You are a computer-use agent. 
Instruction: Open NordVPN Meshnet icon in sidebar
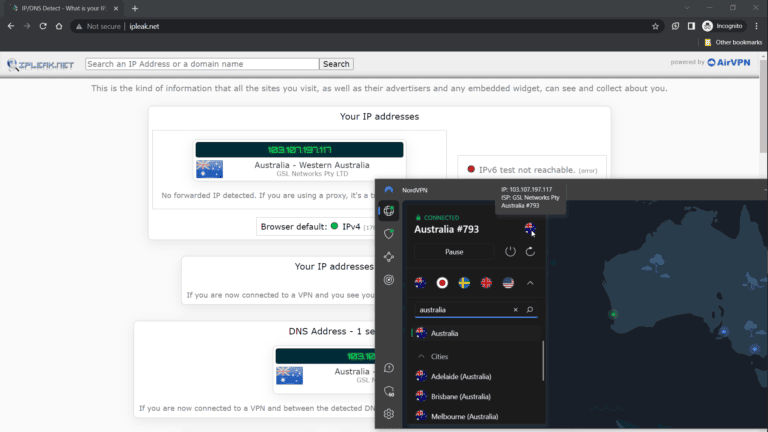pos(389,257)
